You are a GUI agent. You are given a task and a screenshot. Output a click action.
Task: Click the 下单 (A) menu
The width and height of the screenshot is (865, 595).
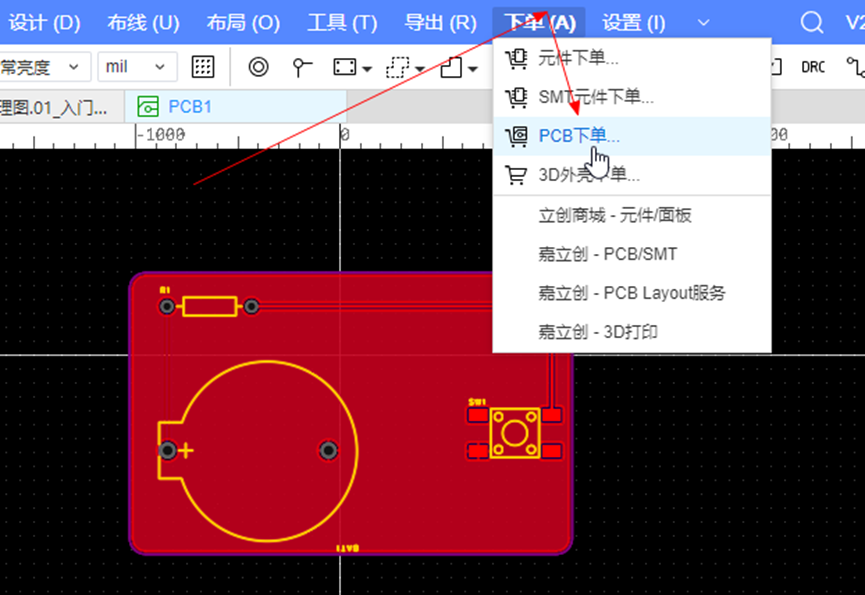coord(540,23)
